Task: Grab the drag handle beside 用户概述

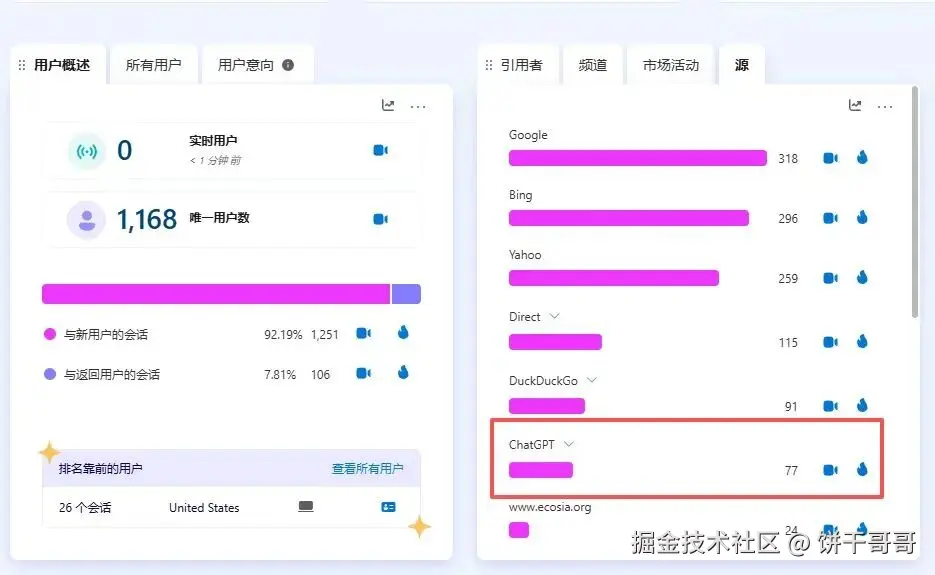Action: click(22, 65)
